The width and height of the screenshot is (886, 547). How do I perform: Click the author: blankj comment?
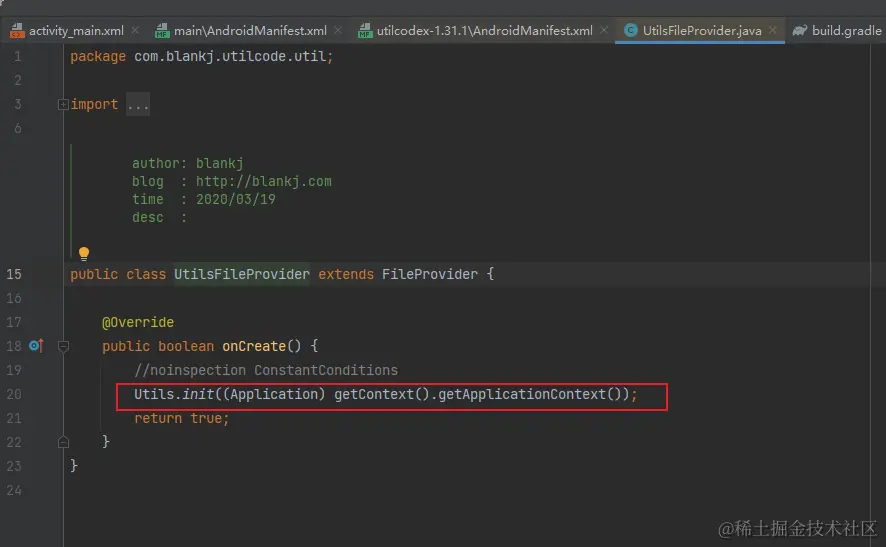pyautogui.click(x=188, y=163)
